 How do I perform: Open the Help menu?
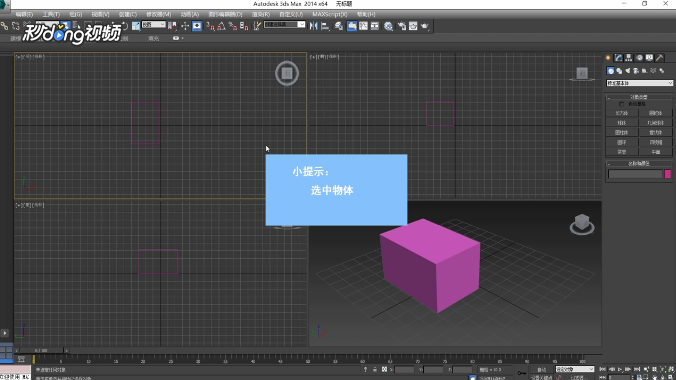point(366,14)
